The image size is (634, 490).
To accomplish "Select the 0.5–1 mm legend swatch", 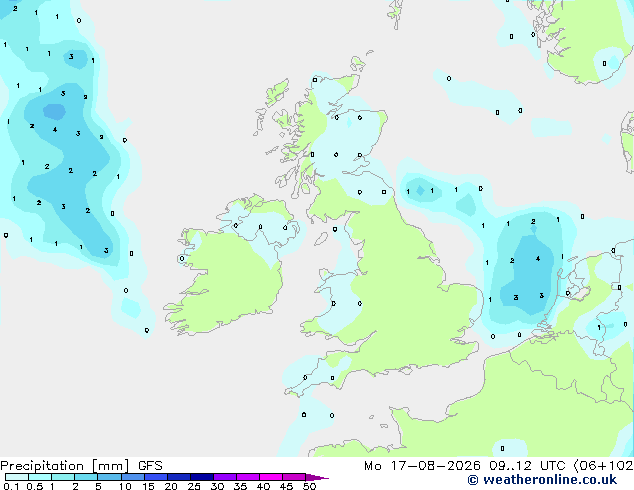I will click(x=40, y=477).
